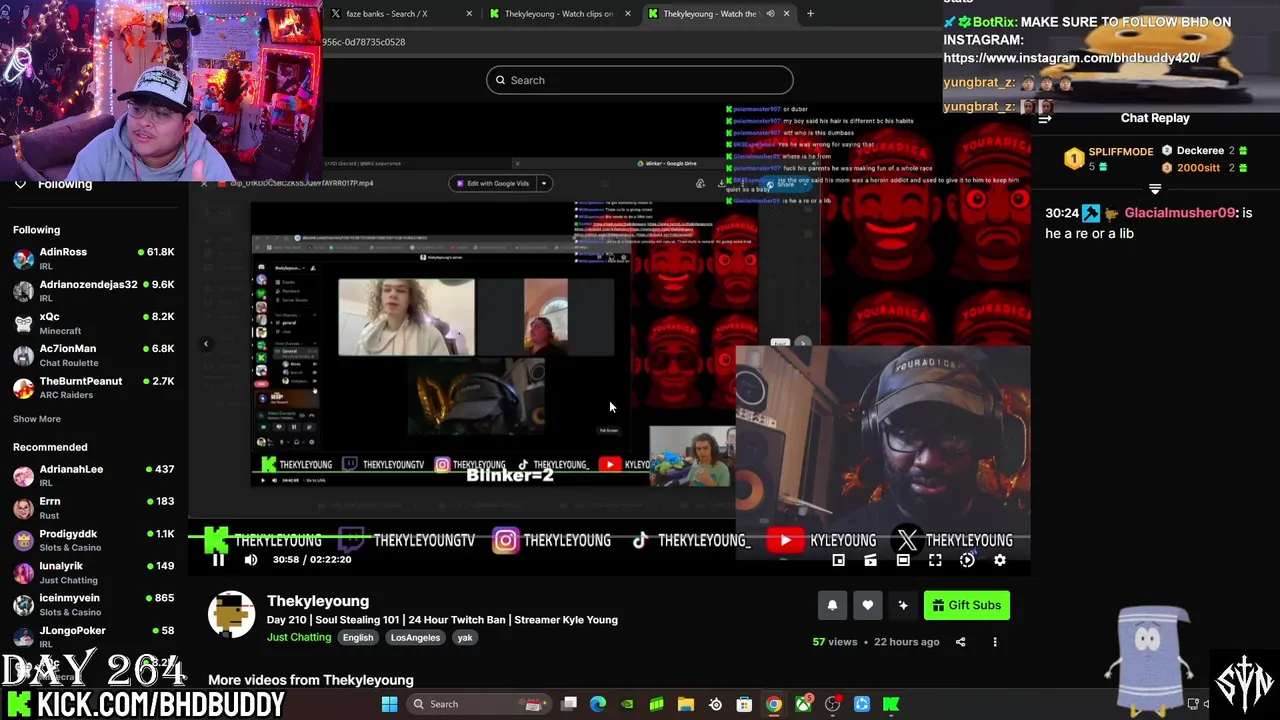Toggle theater mode on the player
This screenshot has width=1280, height=720.
(x=903, y=560)
